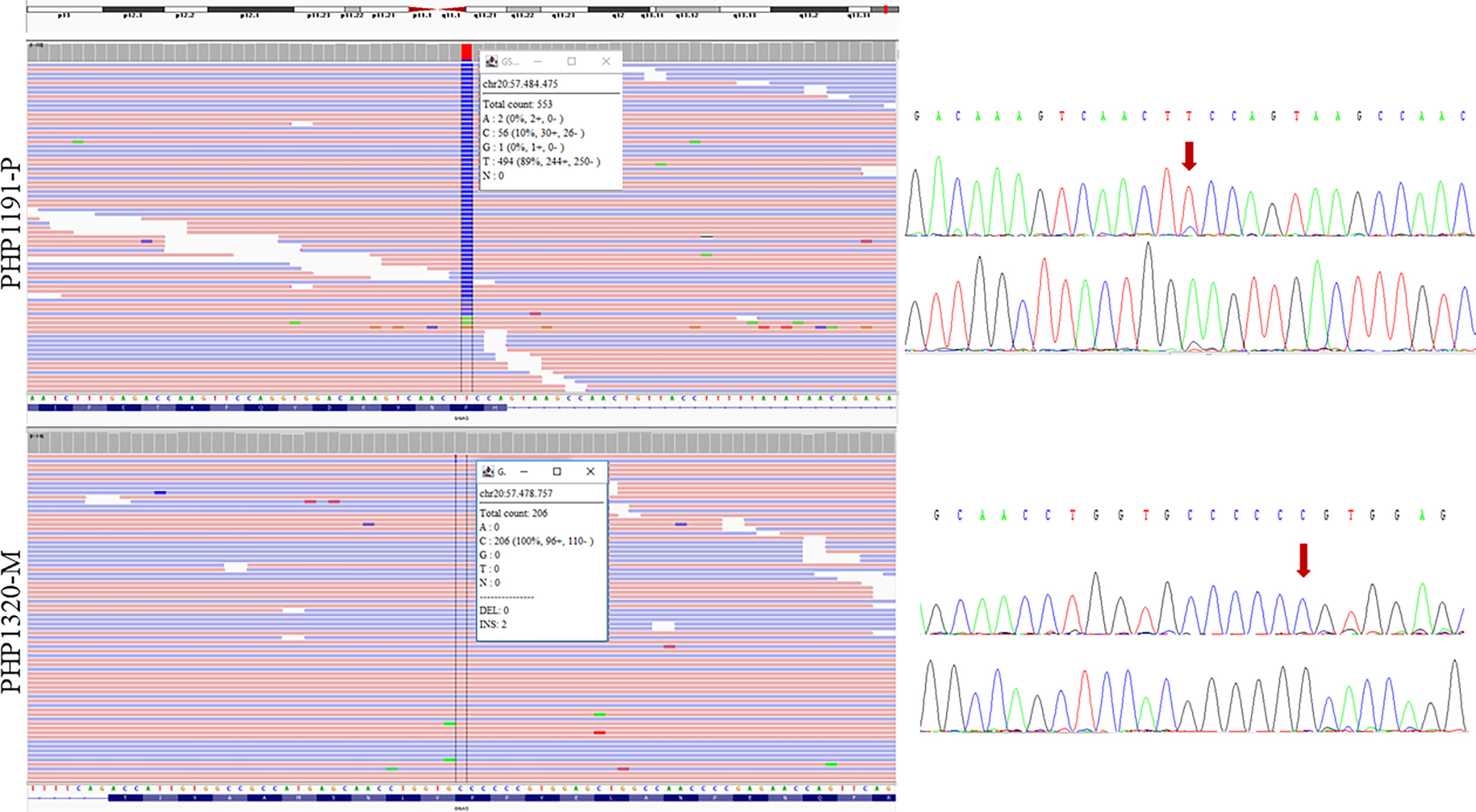Minimize the chr20:57.478.757 popup window
Viewport: 1476px width, 812px height.
(524, 471)
